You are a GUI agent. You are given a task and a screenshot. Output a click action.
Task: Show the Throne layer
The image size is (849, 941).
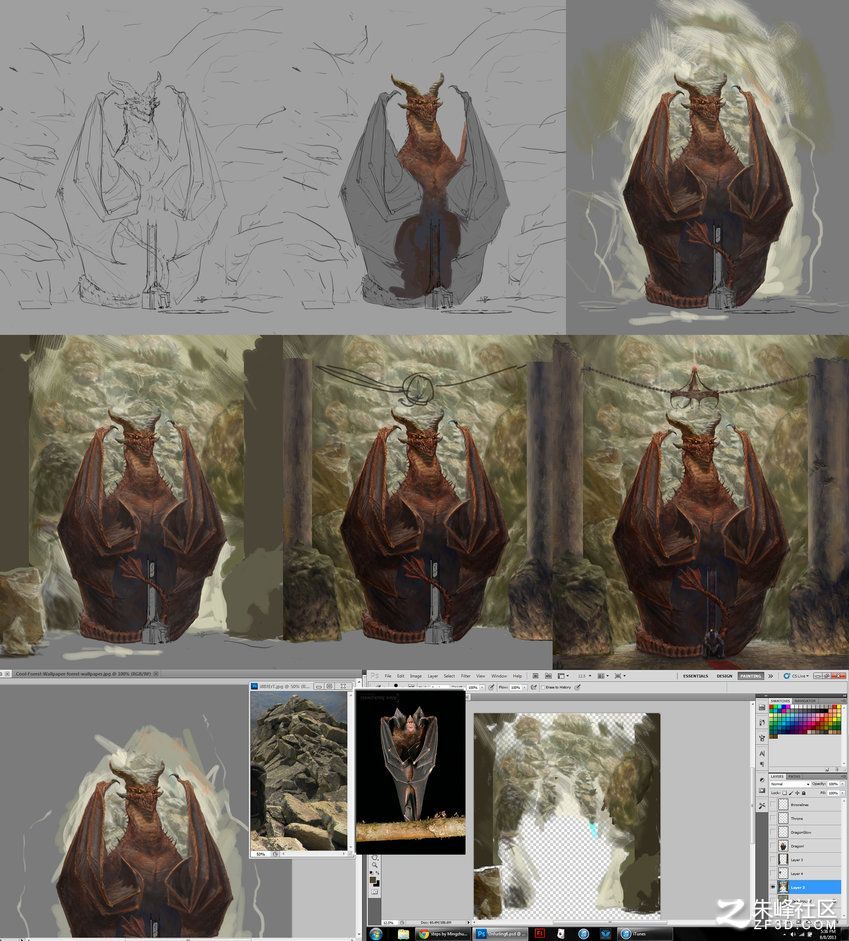pyautogui.click(x=773, y=818)
